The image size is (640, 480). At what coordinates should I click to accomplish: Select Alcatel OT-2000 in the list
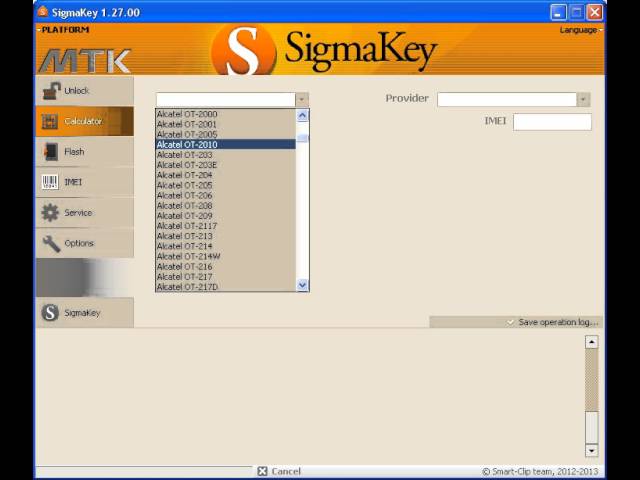pyautogui.click(x=226, y=114)
